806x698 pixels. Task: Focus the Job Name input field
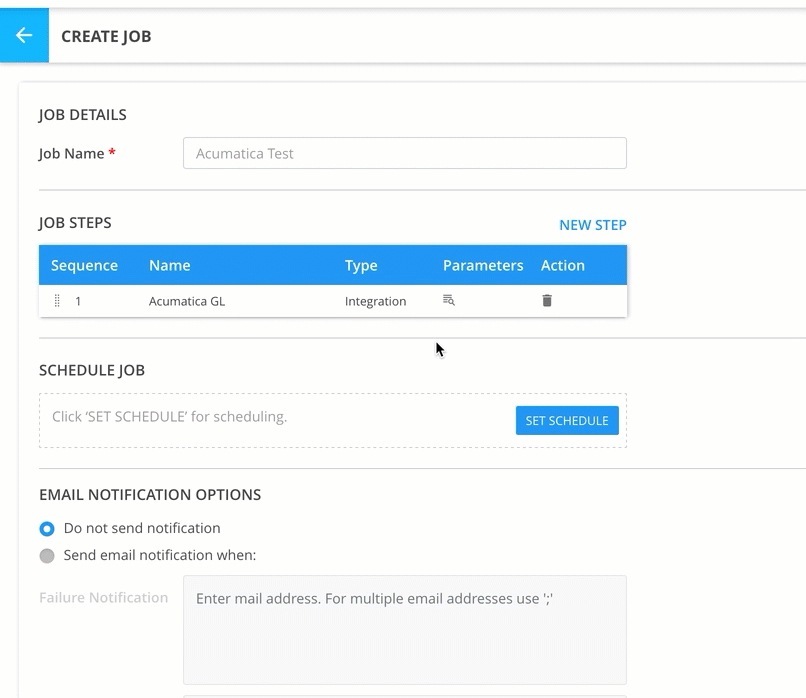point(404,153)
